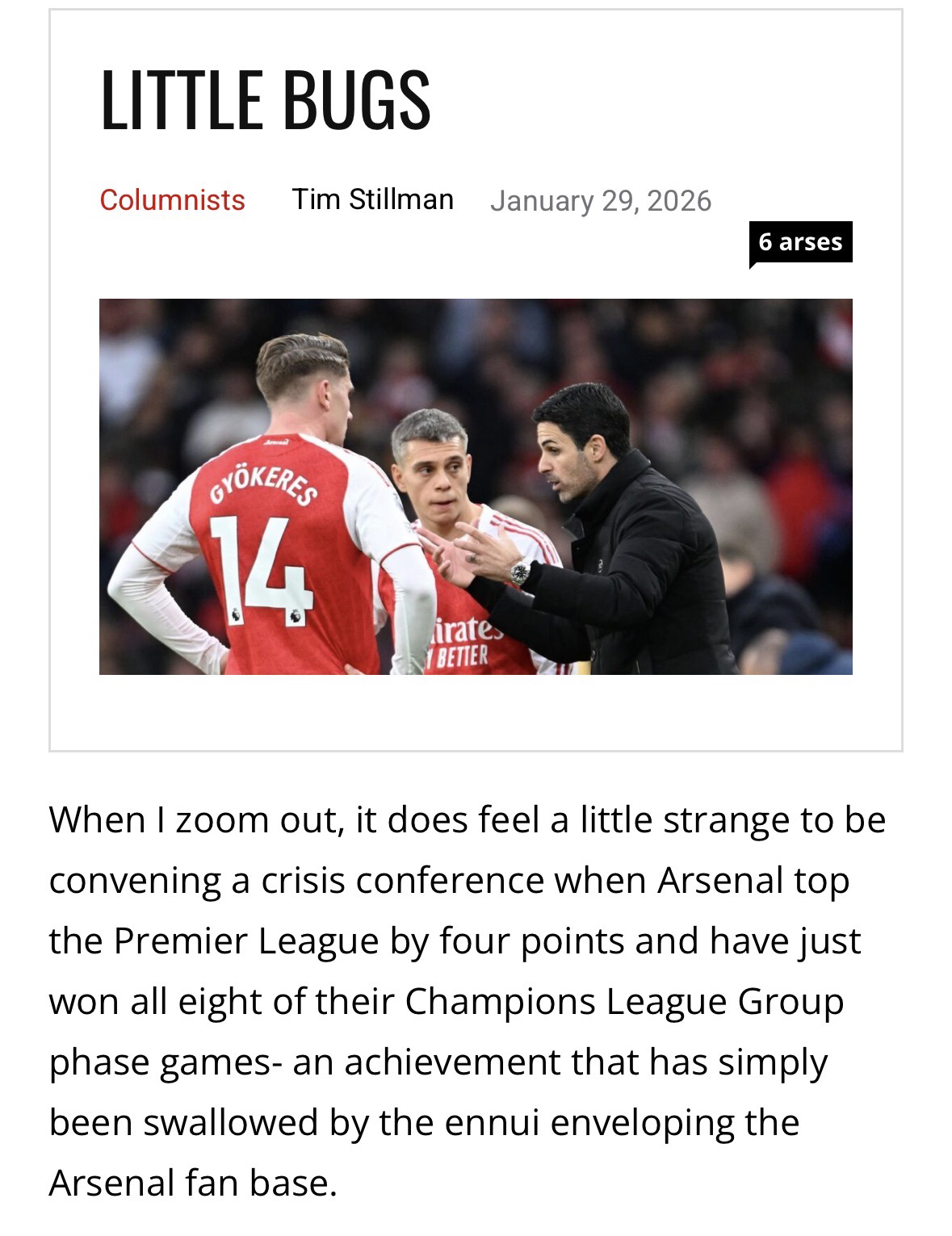This screenshot has height=1236, width=952.
Task: Click the "BETTER" sponsor text on the shirt
Action: pos(461,655)
